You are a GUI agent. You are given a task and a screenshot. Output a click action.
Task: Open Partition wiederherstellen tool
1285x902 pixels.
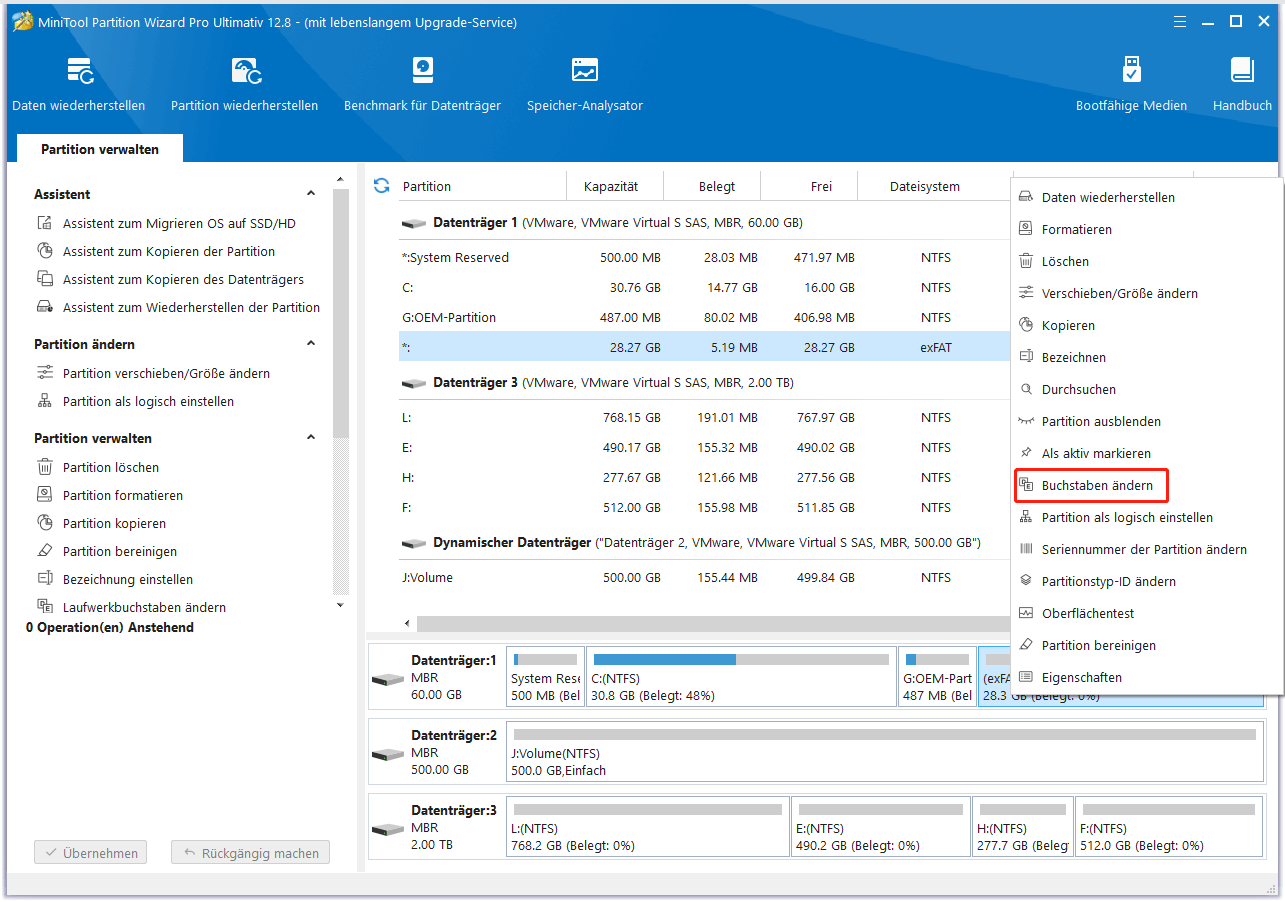click(x=244, y=84)
